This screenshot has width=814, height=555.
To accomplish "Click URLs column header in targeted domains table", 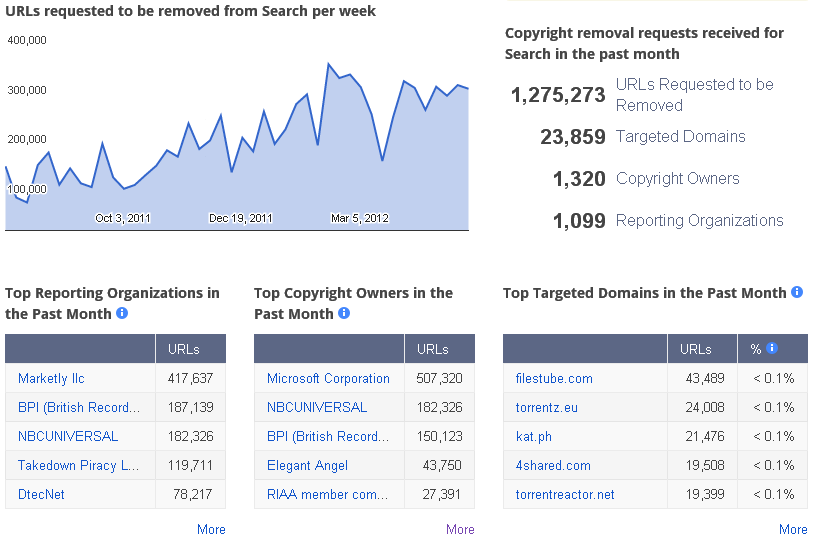I will pos(696,349).
